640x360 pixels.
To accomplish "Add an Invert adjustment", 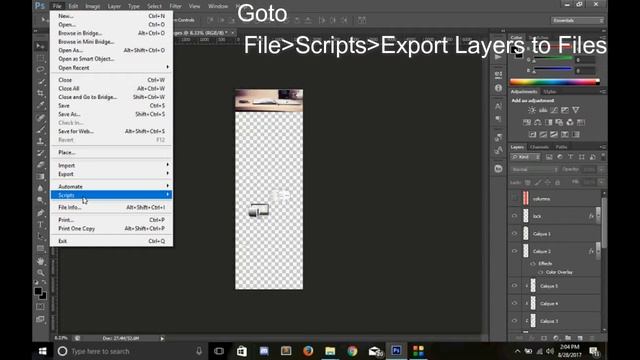I will click(x=533, y=134).
